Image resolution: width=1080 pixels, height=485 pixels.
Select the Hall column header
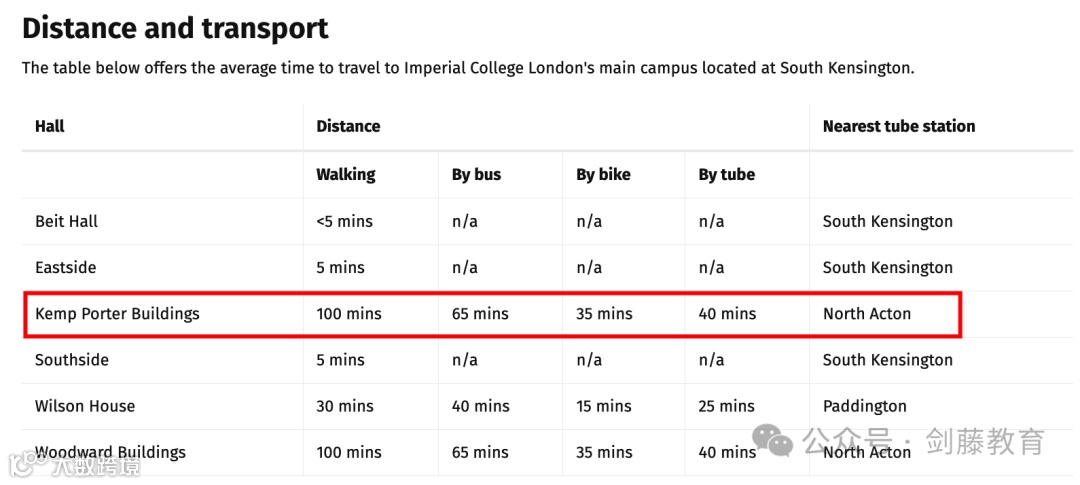point(50,126)
